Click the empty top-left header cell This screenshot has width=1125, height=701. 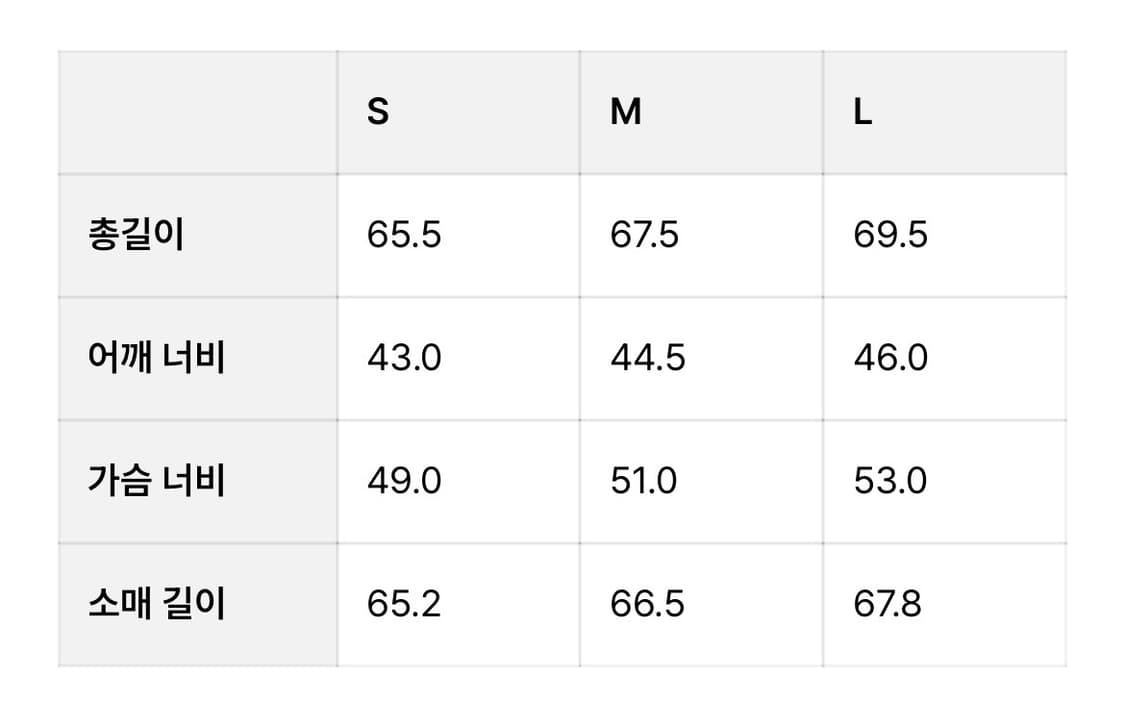click(197, 113)
